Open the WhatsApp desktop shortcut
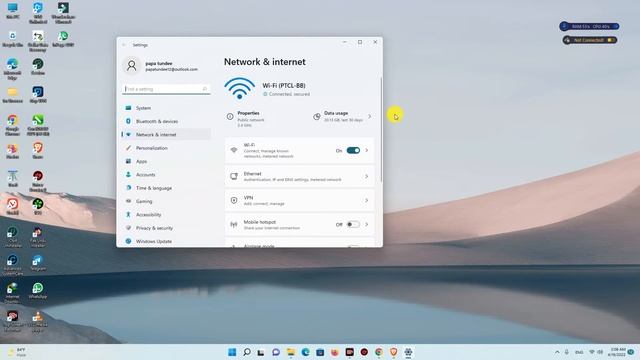640x360 pixels. coord(38,291)
